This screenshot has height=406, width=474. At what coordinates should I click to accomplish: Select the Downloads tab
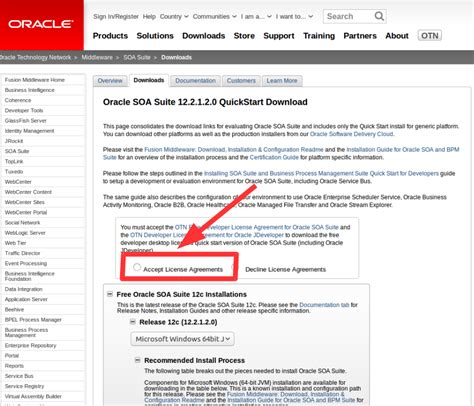pyautogui.click(x=149, y=80)
